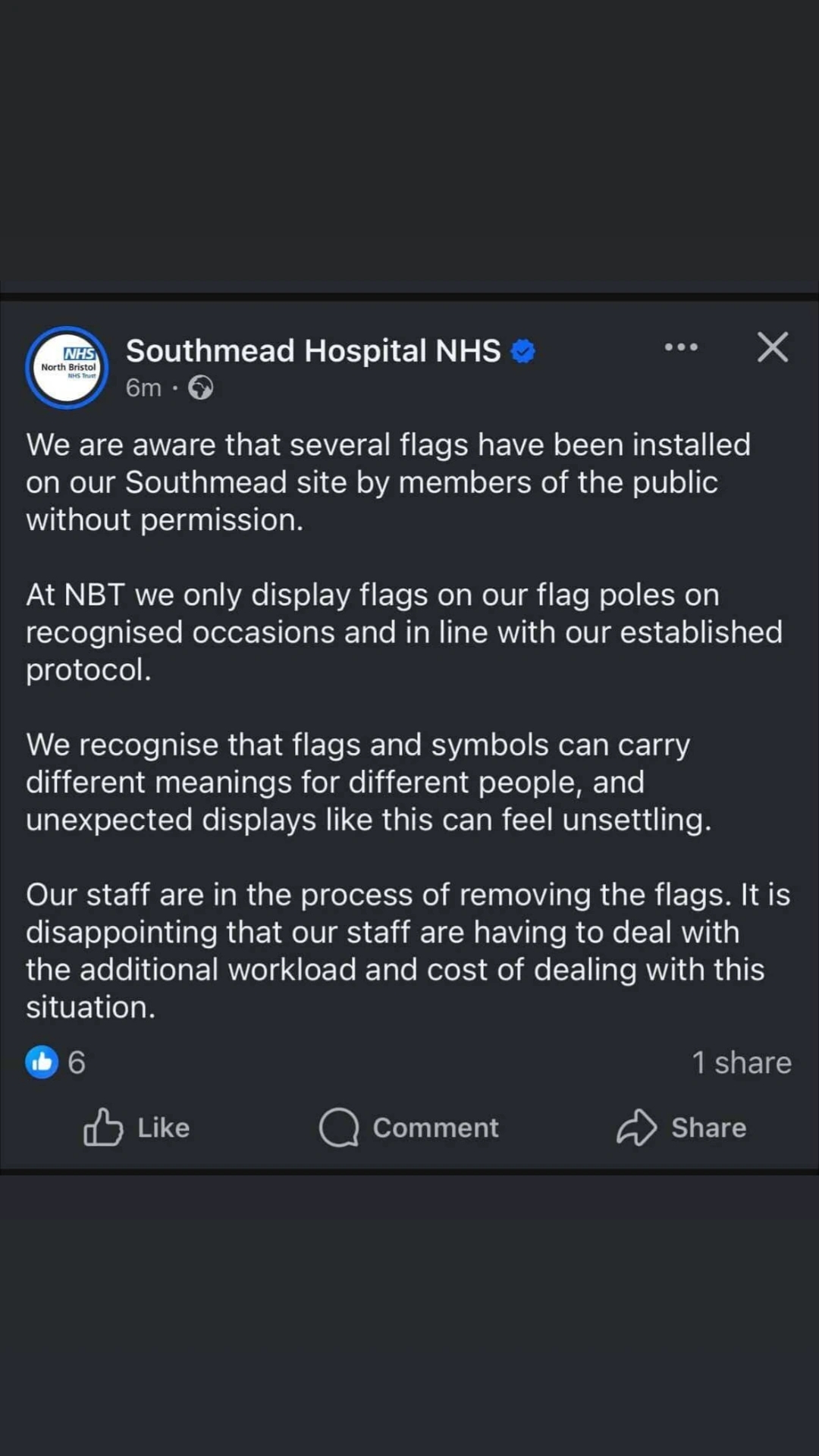Click the blue thumbs-up reaction icon
Viewport: 819px width, 1456px height.
[x=42, y=1062]
